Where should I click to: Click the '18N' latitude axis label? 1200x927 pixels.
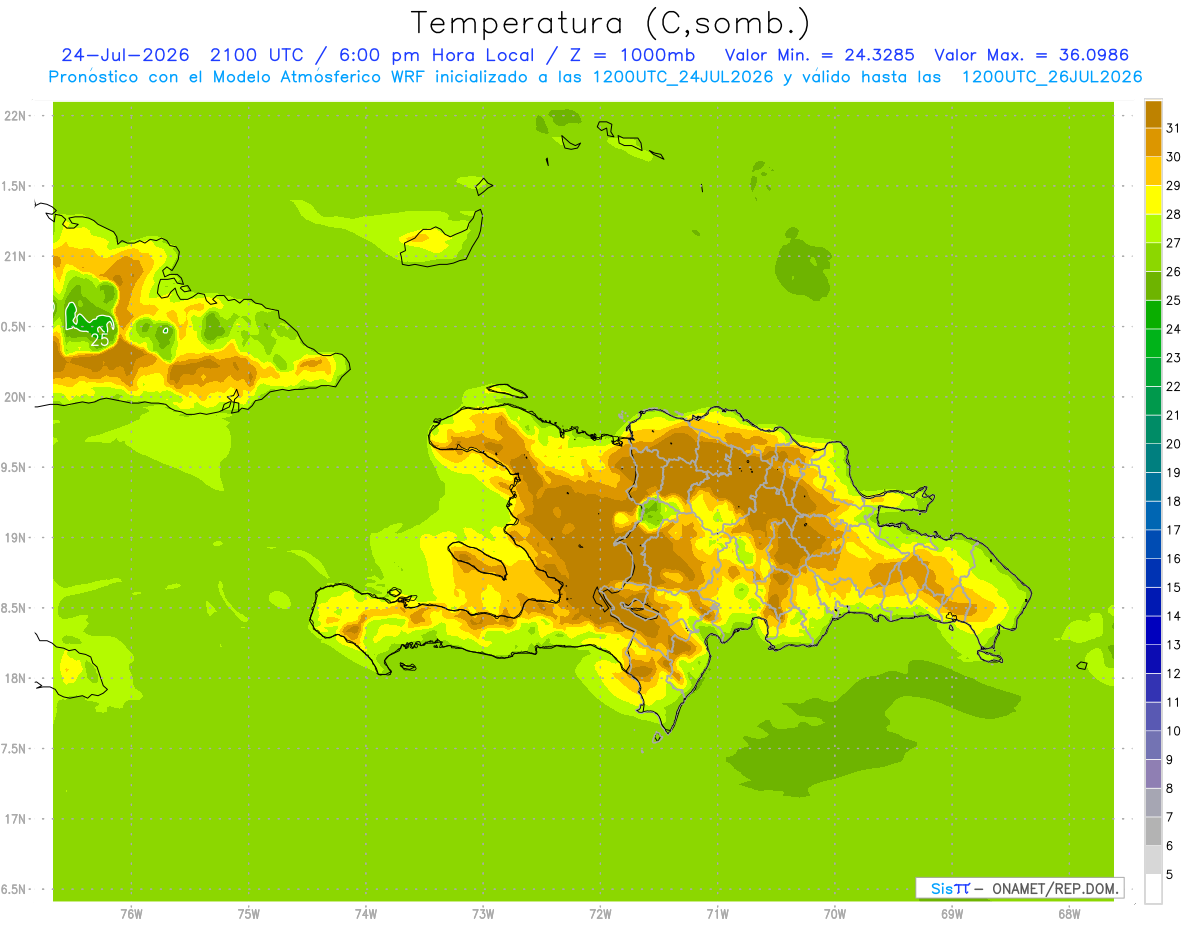(15, 678)
